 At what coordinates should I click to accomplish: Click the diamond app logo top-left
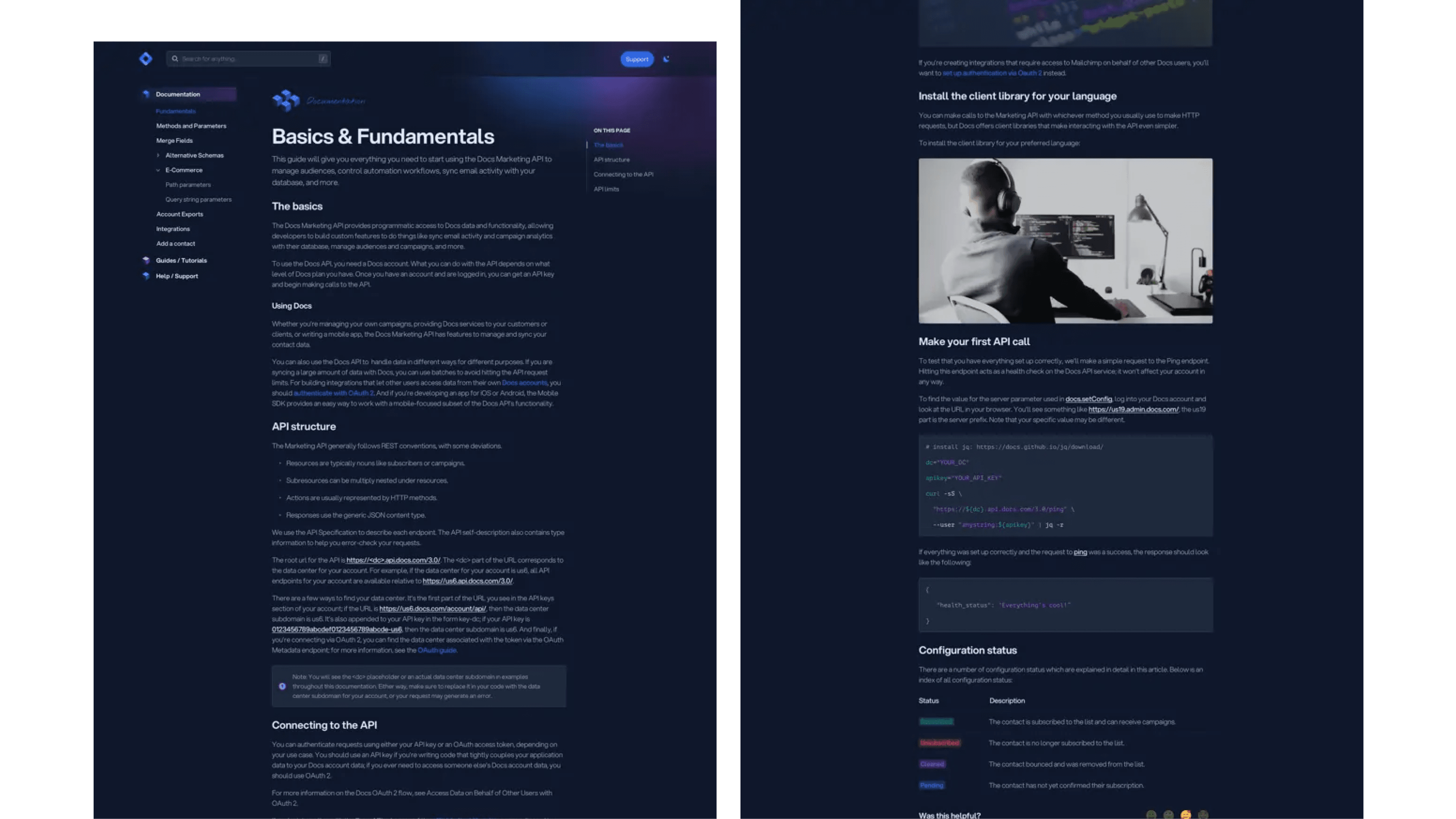click(x=146, y=58)
